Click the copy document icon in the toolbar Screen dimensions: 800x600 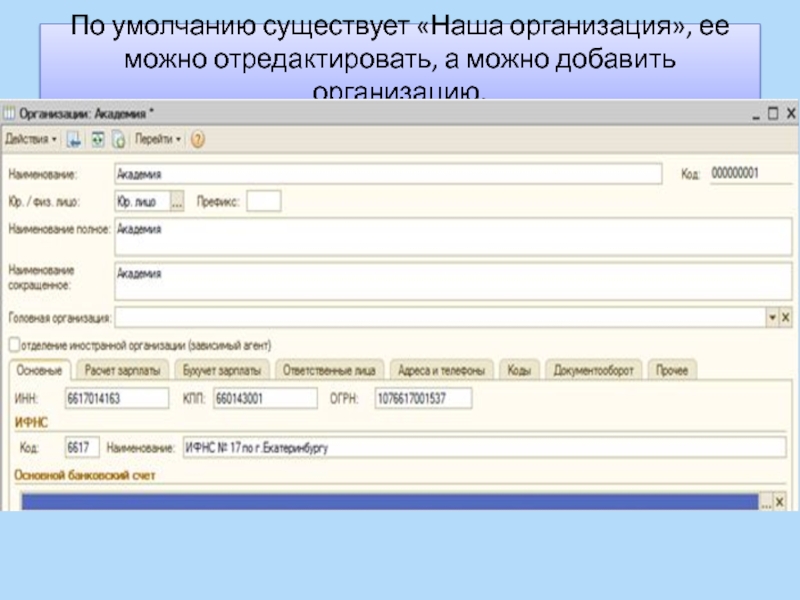118,140
